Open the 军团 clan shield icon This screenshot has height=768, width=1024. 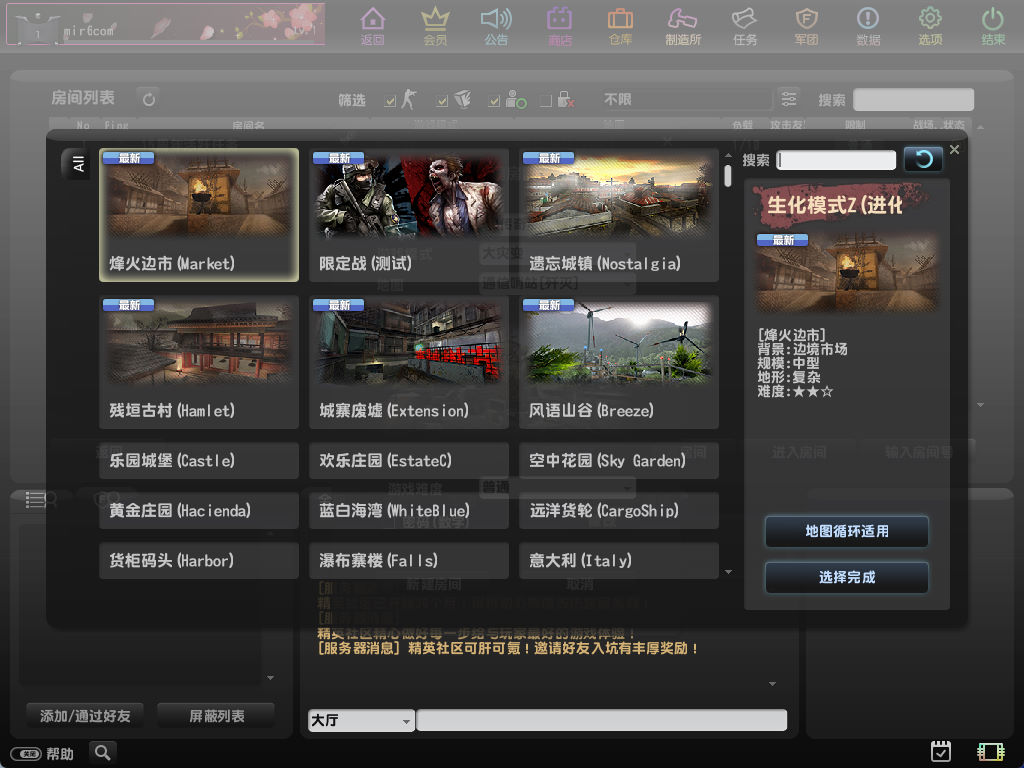[x=807, y=26]
